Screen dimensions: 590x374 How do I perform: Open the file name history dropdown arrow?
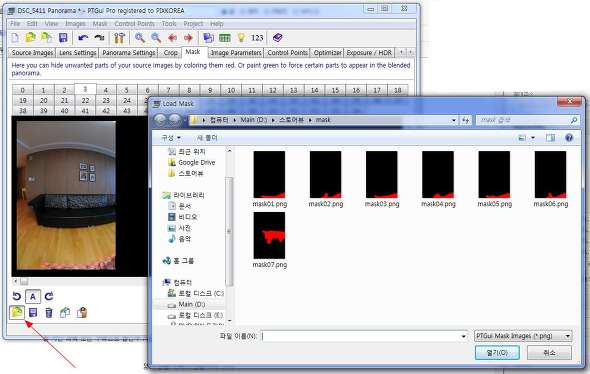tap(464, 336)
